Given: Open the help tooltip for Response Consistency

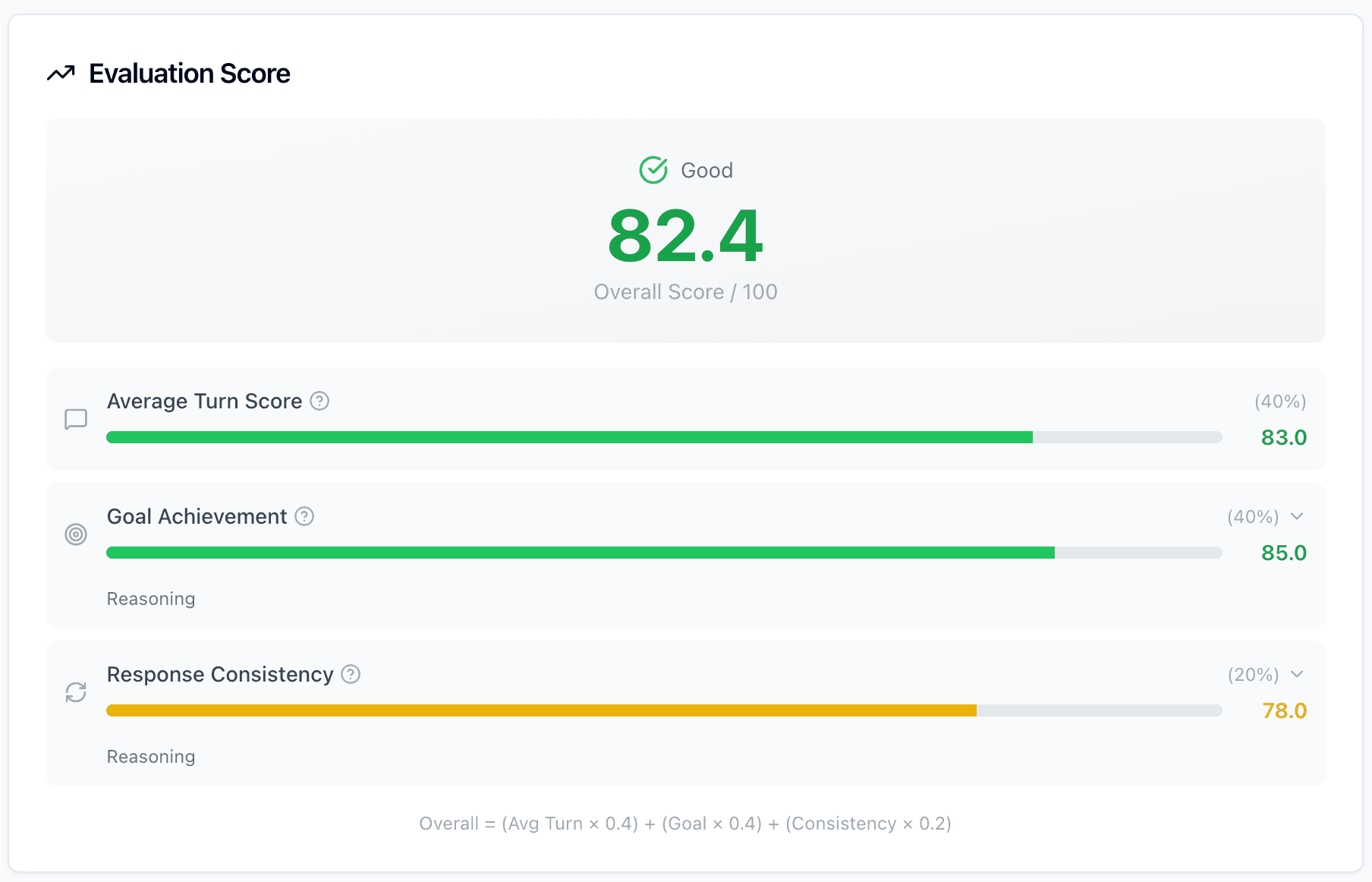Looking at the screenshot, I should (350, 675).
